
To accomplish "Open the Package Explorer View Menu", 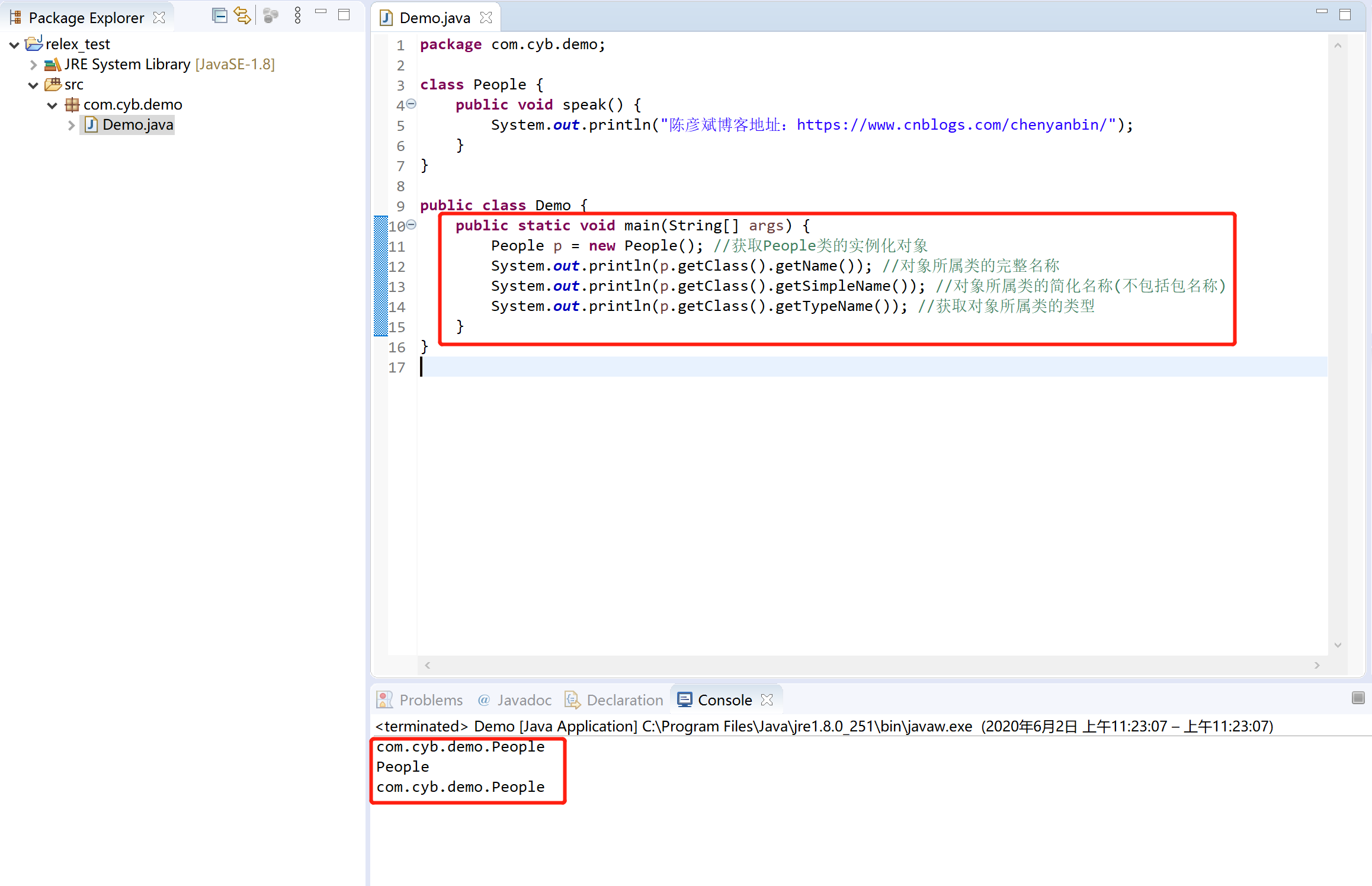I will (297, 16).
